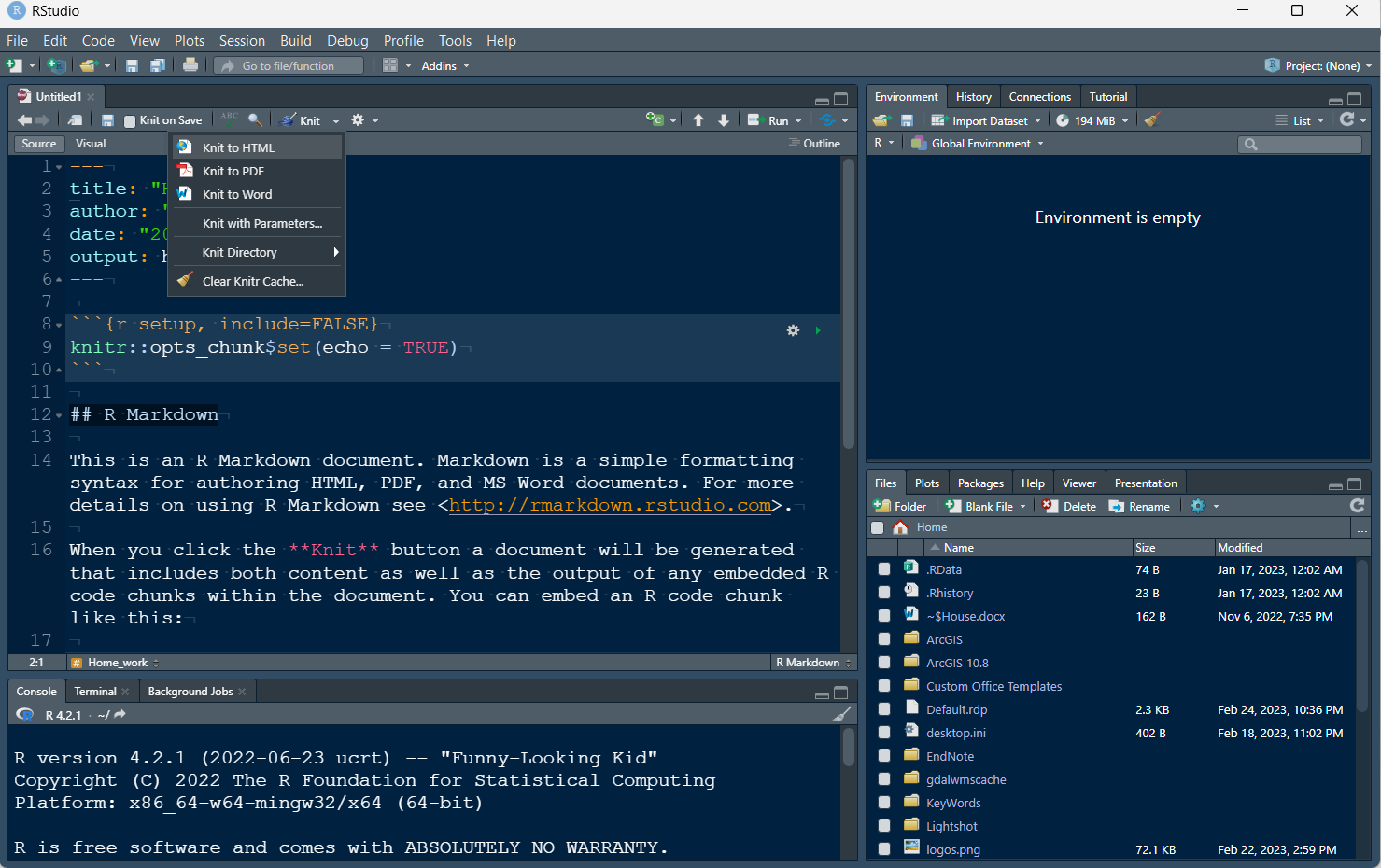1381x868 pixels.
Task: Open the Addins dropdown
Action: pyautogui.click(x=445, y=65)
